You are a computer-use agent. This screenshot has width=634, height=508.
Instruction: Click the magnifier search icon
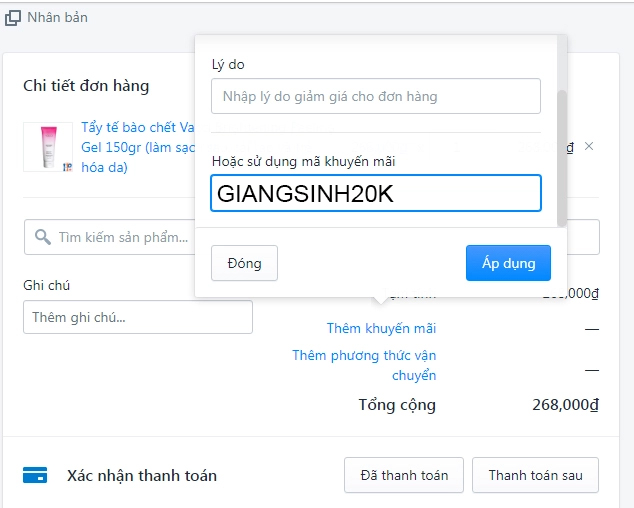pyautogui.click(x=42, y=237)
